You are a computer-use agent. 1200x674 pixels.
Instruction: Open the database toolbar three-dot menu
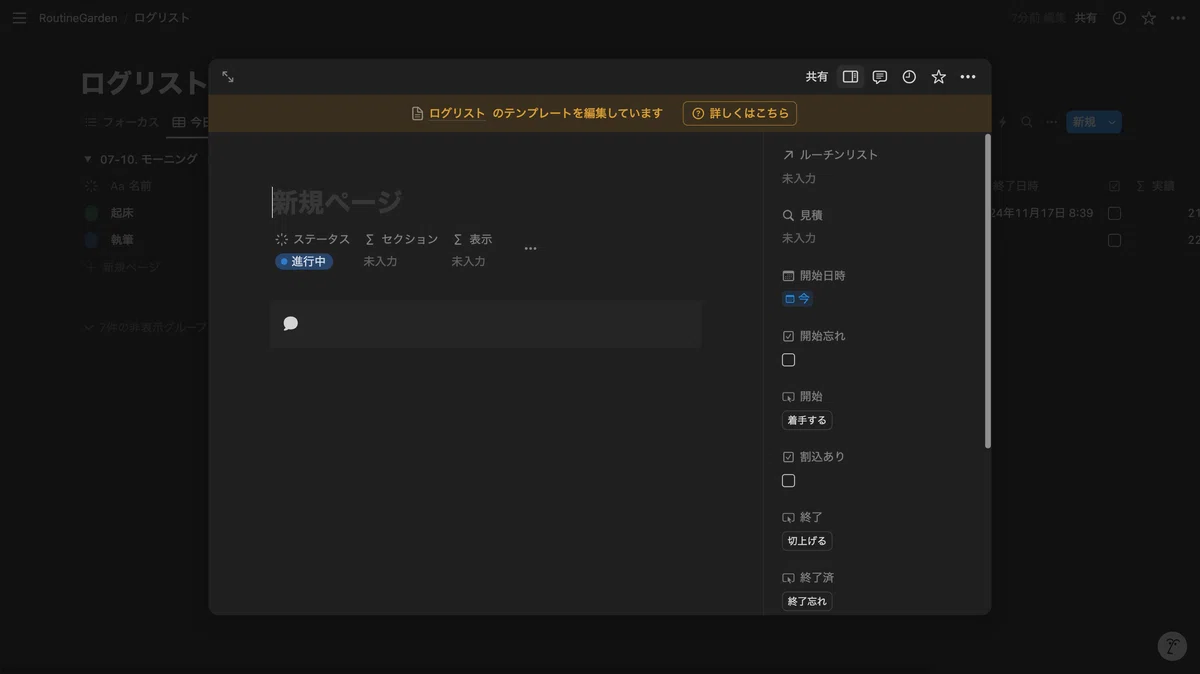pos(1051,122)
